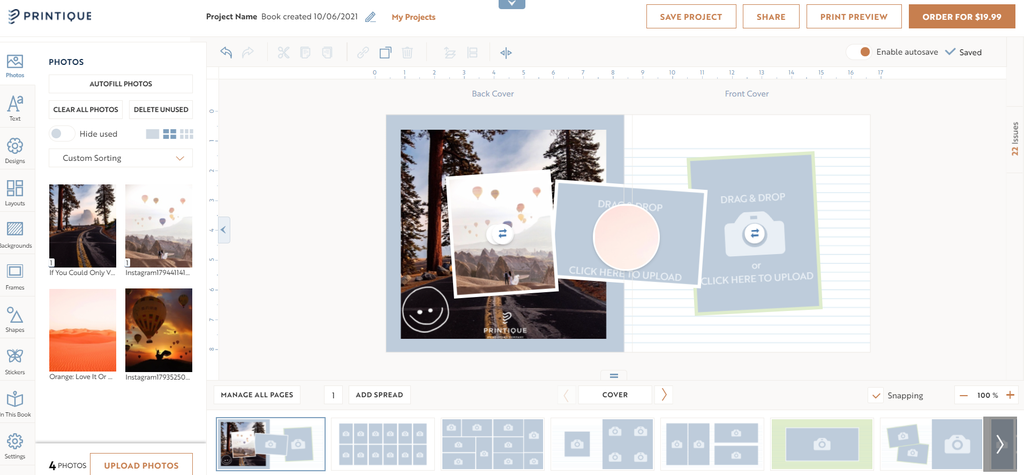
Task: Open the Shapes panel
Action: click(x=15, y=318)
